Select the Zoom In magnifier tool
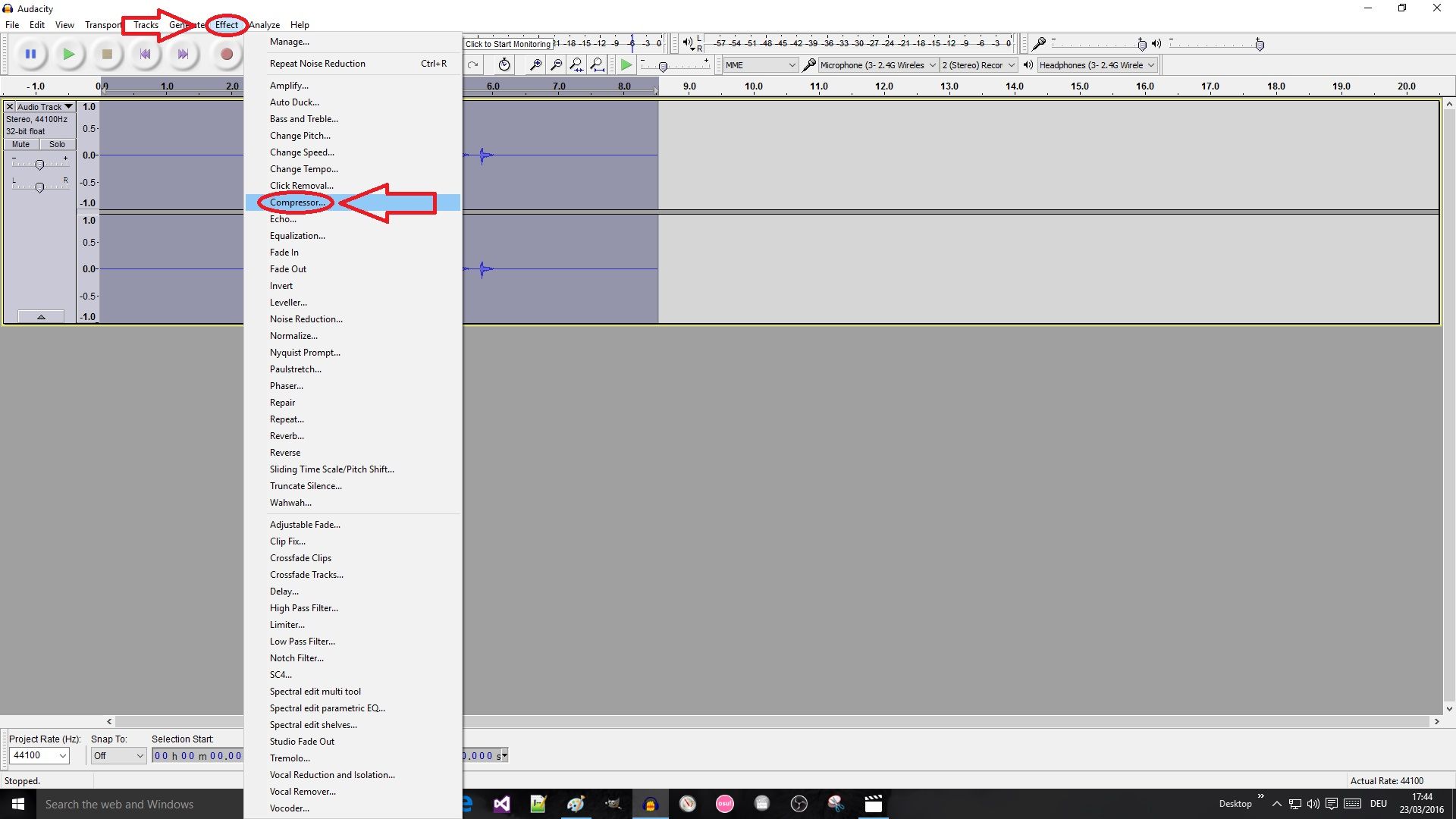This screenshot has width=1456, height=819. [x=535, y=64]
